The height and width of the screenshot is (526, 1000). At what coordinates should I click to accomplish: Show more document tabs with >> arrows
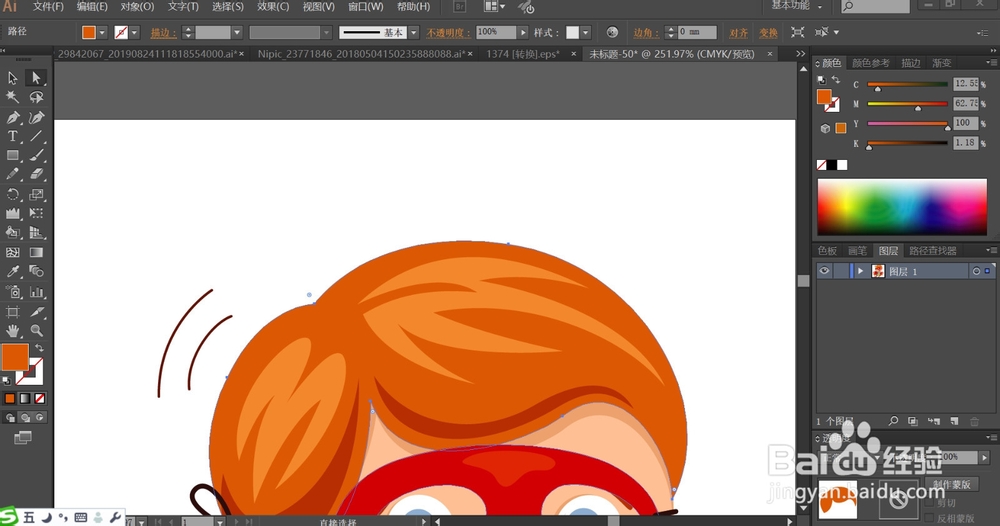click(x=801, y=54)
